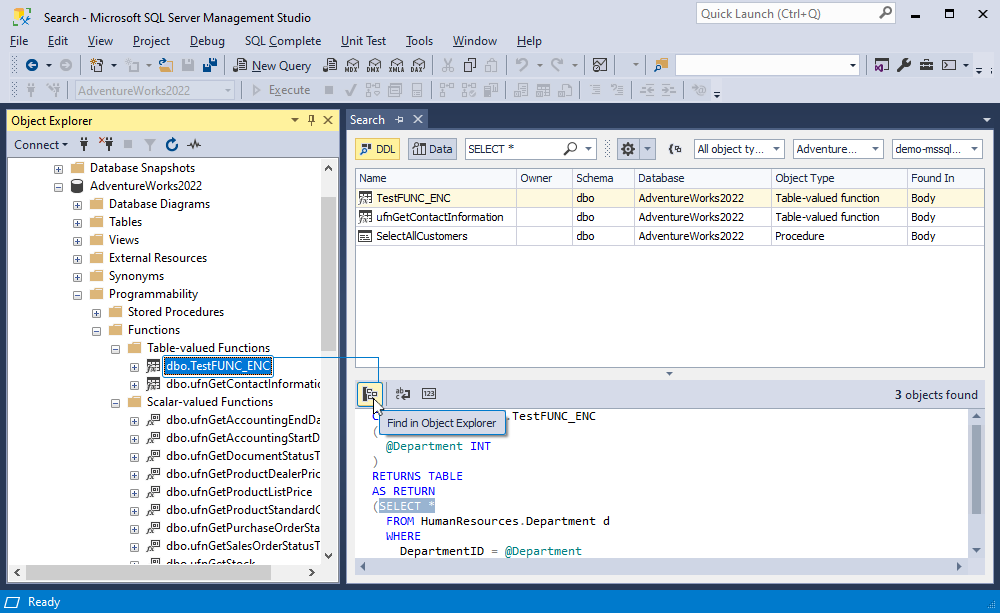Screen dimensions: 1000x613
Task: Open the Edit menu
Action: (x=58, y=41)
